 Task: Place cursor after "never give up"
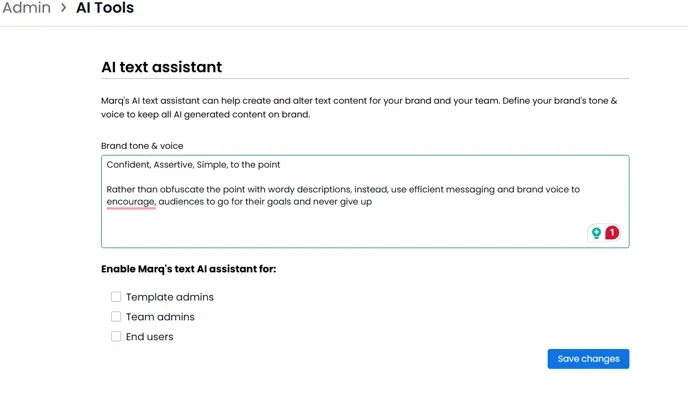click(x=373, y=202)
